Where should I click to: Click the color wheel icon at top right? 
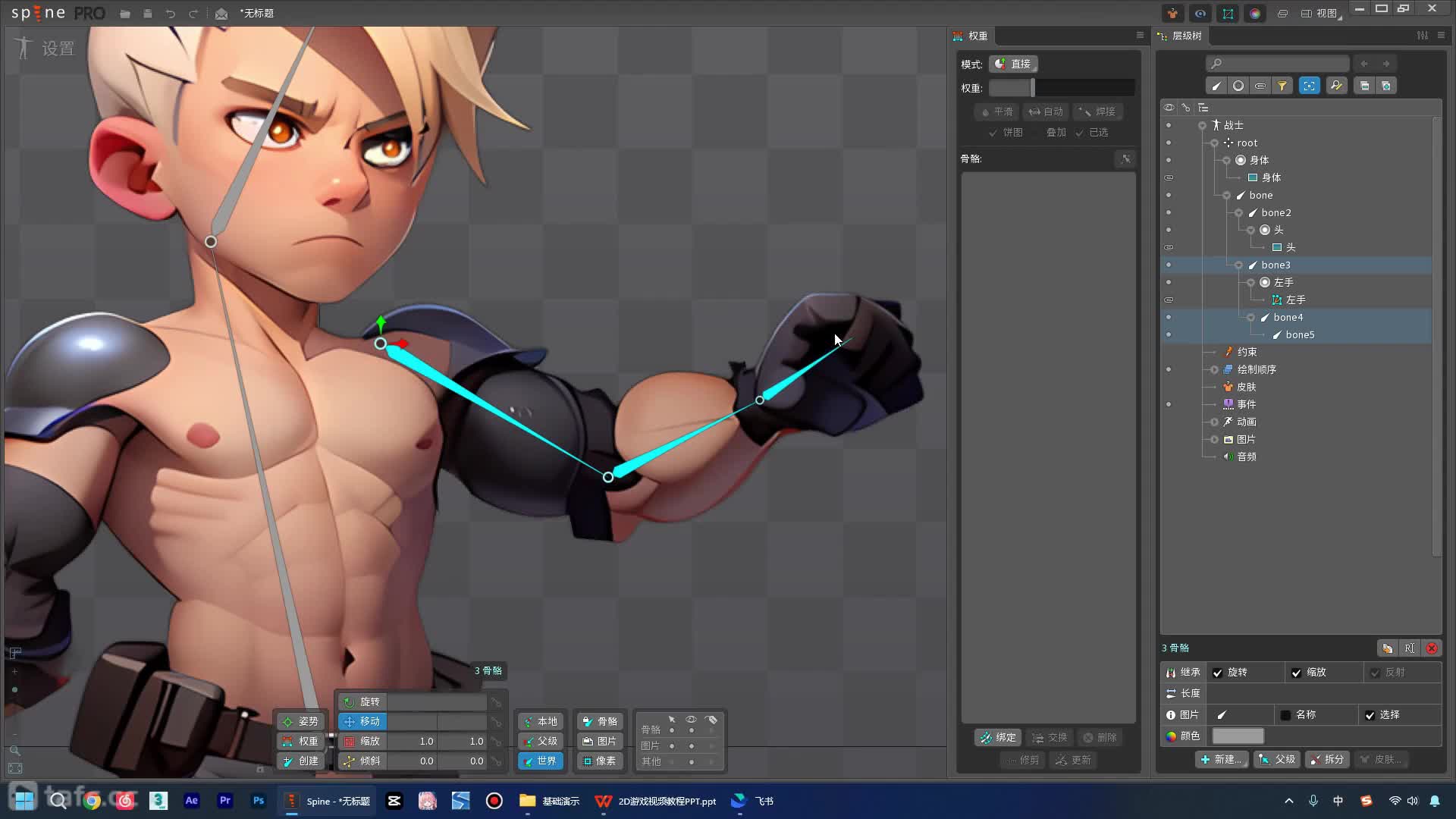(x=1255, y=14)
